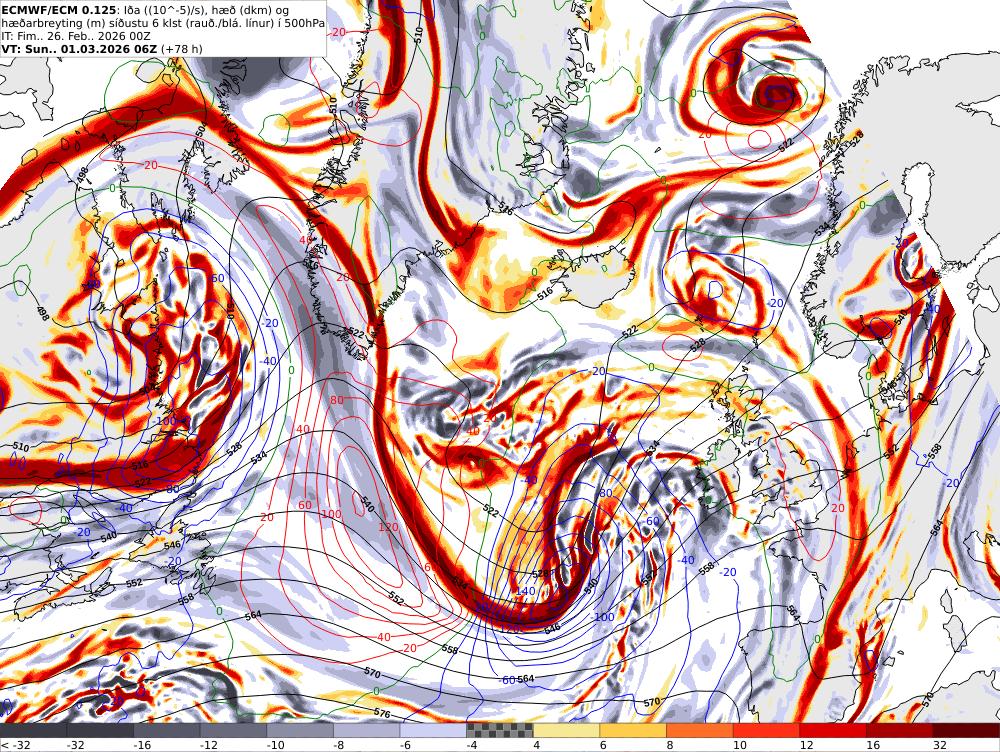Viewport: 1000px width, 752px height.
Task: Click the lavender swatch between -8 and -6
Action: pyautogui.click(x=367, y=731)
